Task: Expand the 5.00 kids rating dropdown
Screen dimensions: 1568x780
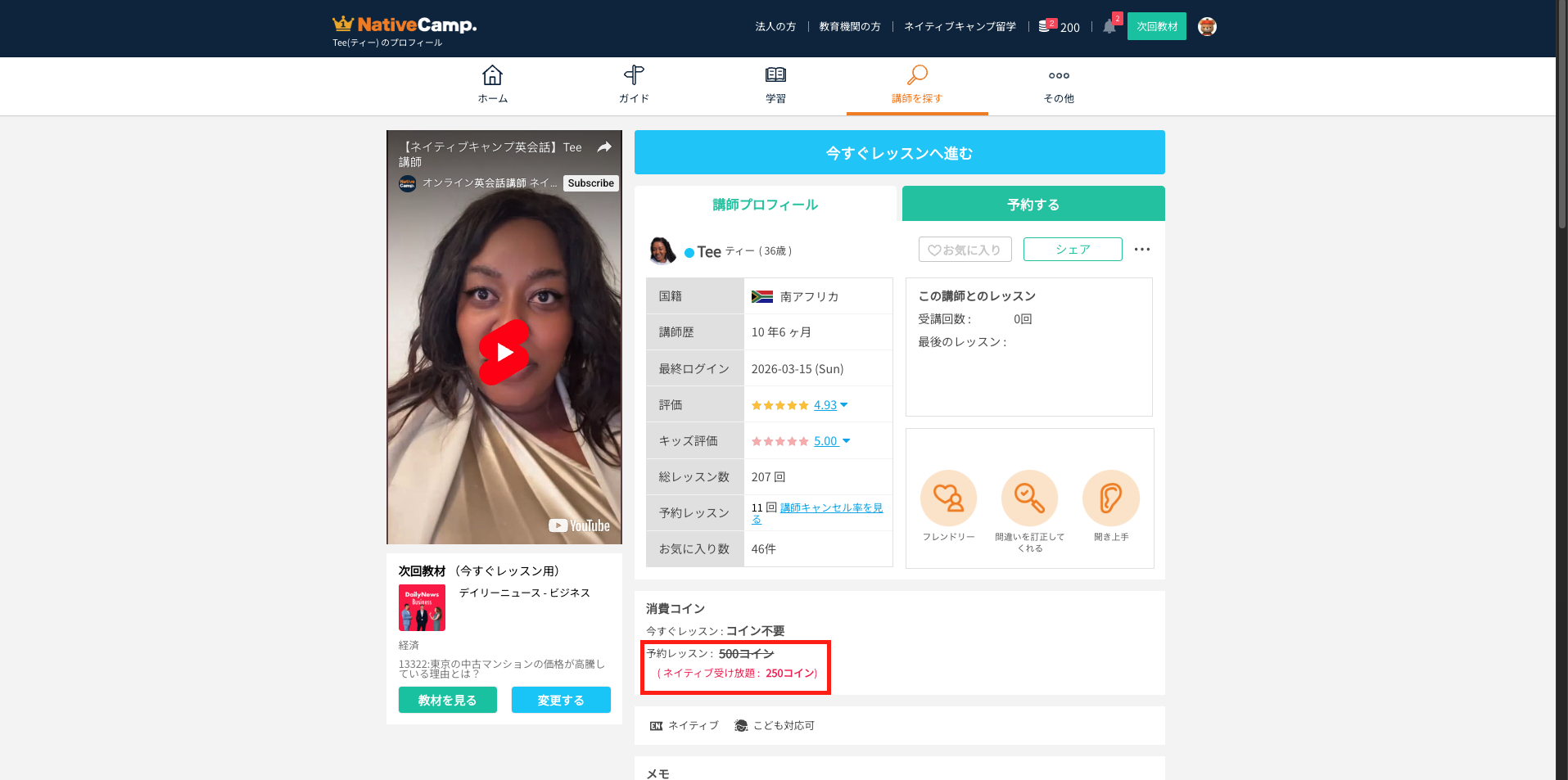Action: coord(846,441)
